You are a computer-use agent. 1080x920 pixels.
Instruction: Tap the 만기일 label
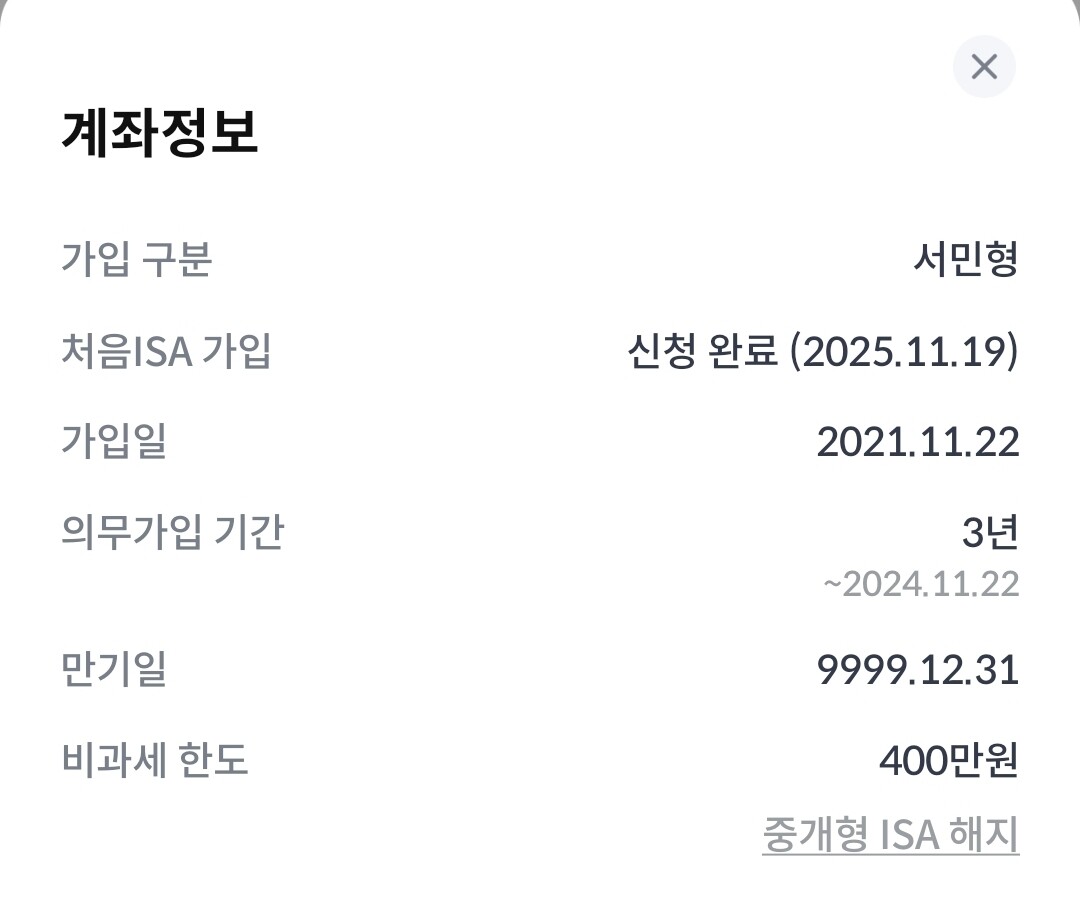point(114,669)
